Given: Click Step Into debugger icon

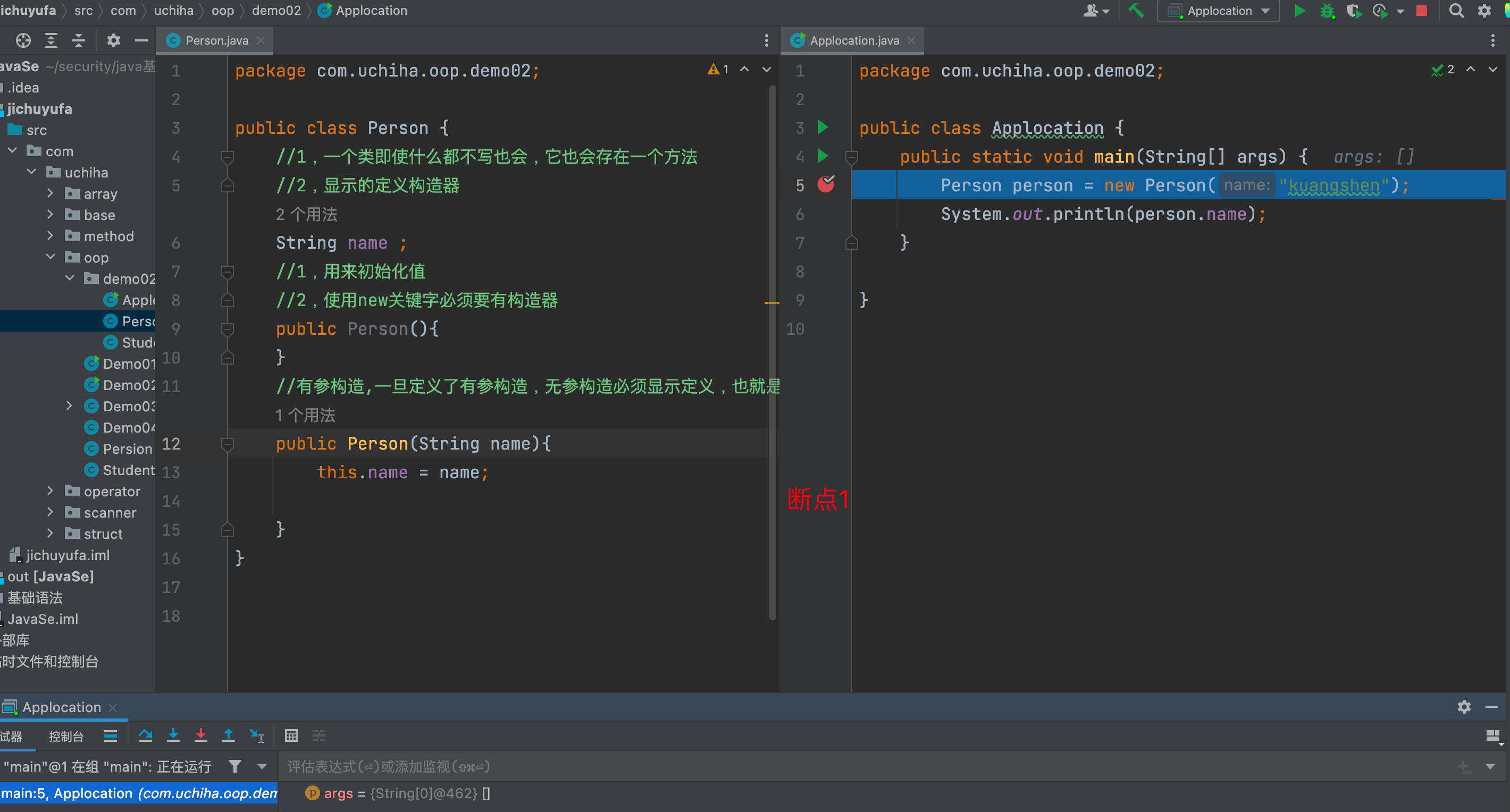Looking at the screenshot, I should (173, 736).
